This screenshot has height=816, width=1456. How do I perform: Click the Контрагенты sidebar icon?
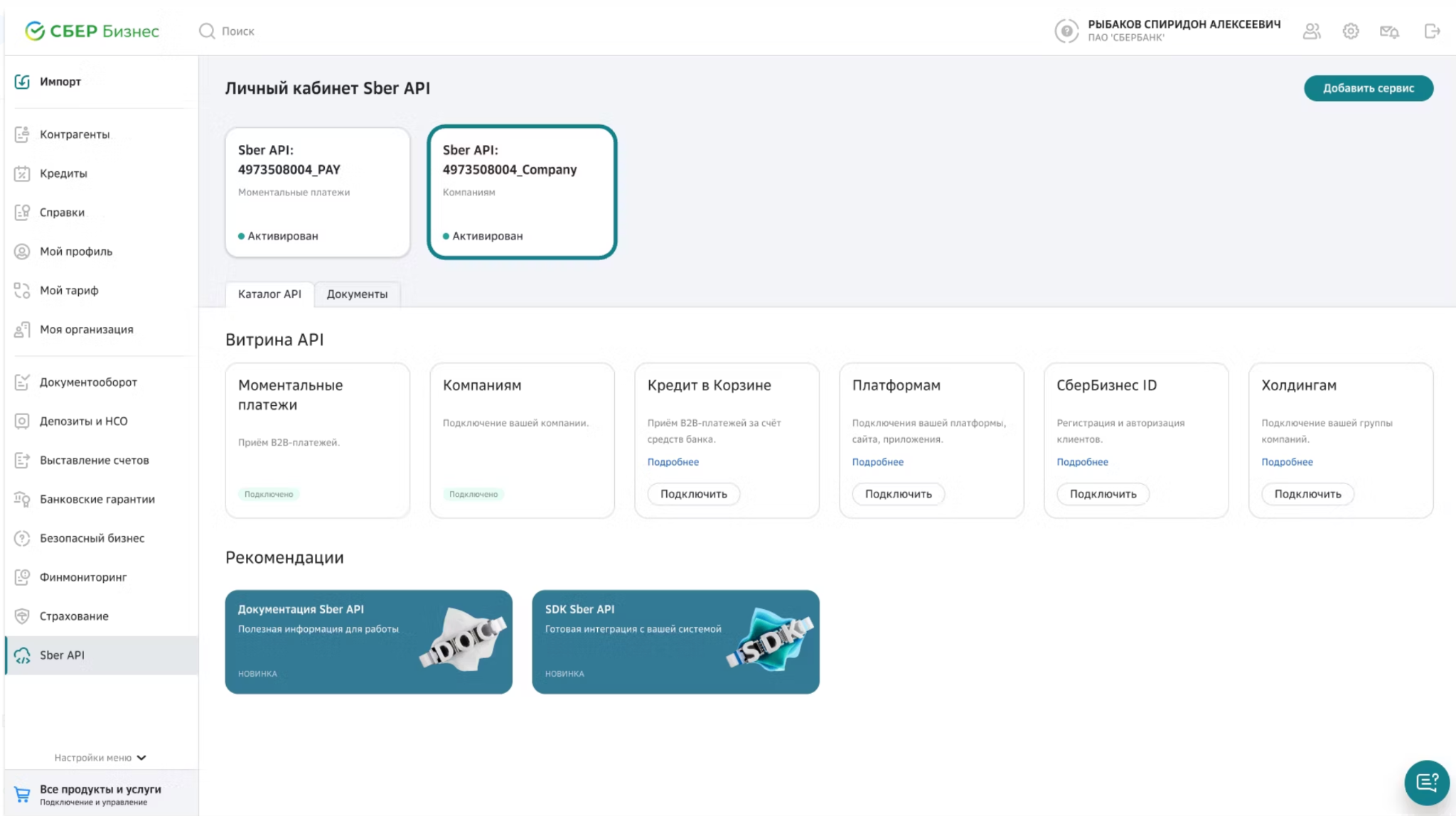click(x=22, y=134)
